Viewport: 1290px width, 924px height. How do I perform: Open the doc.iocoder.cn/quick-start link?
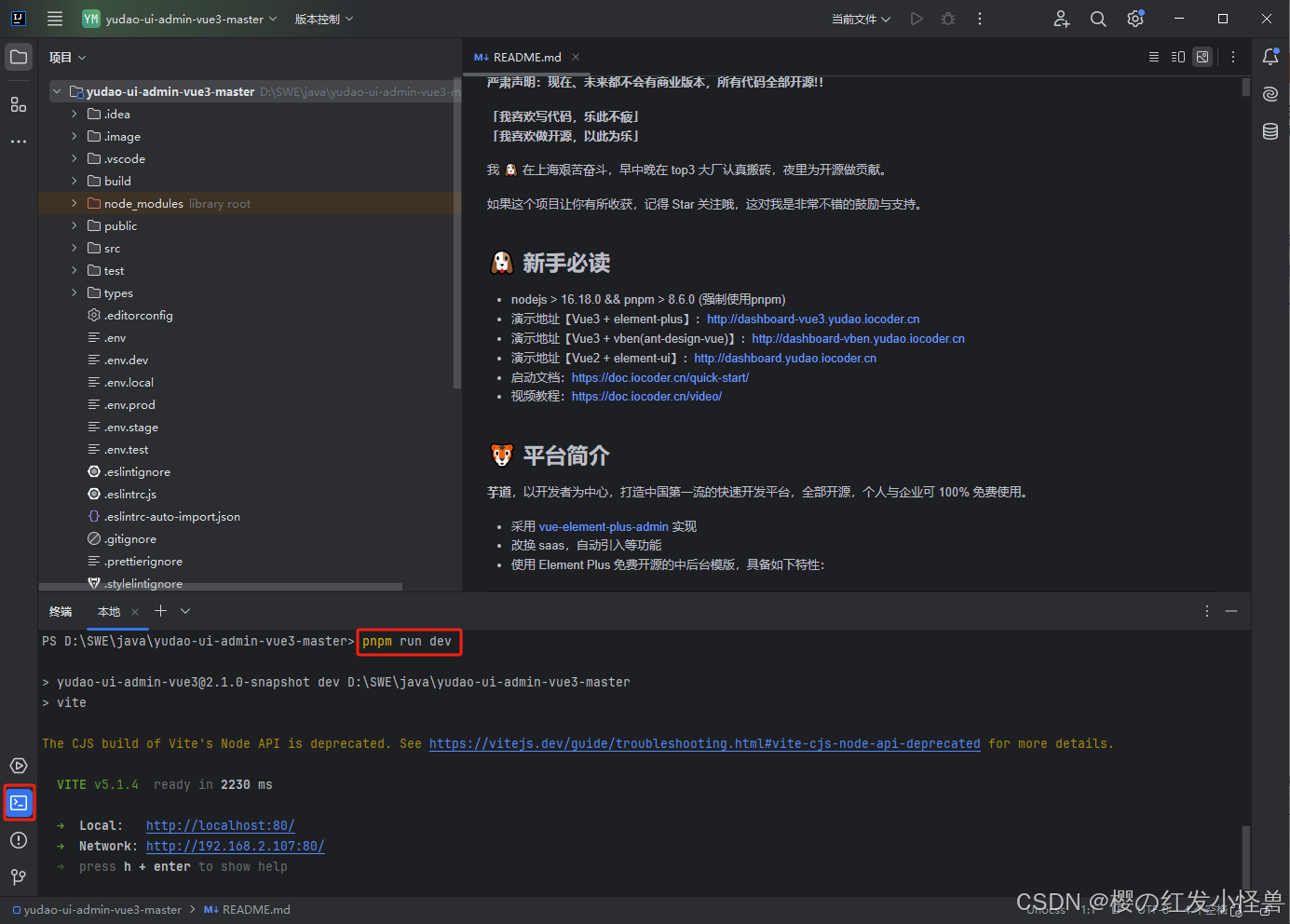coord(660,377)
